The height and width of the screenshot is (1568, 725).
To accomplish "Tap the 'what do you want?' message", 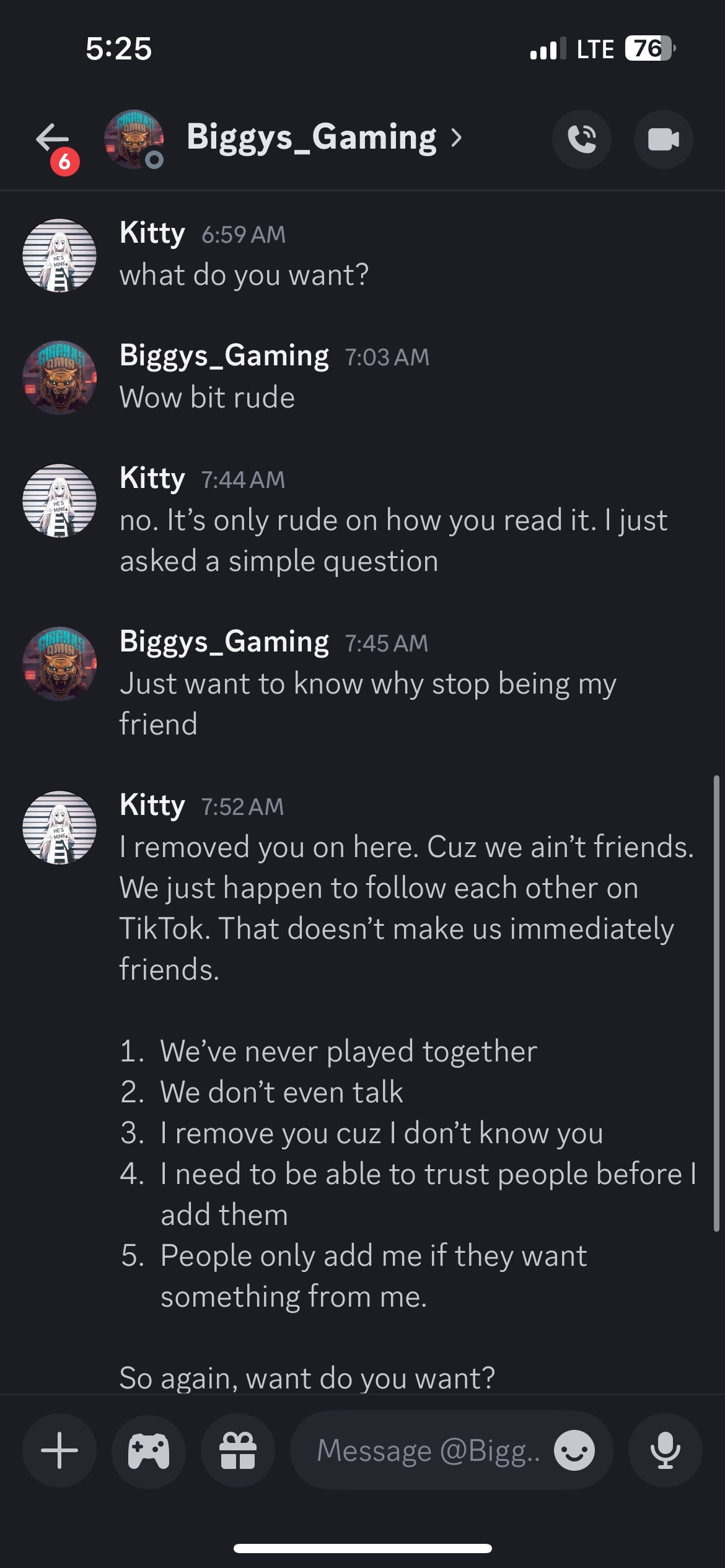I will 244,275.
